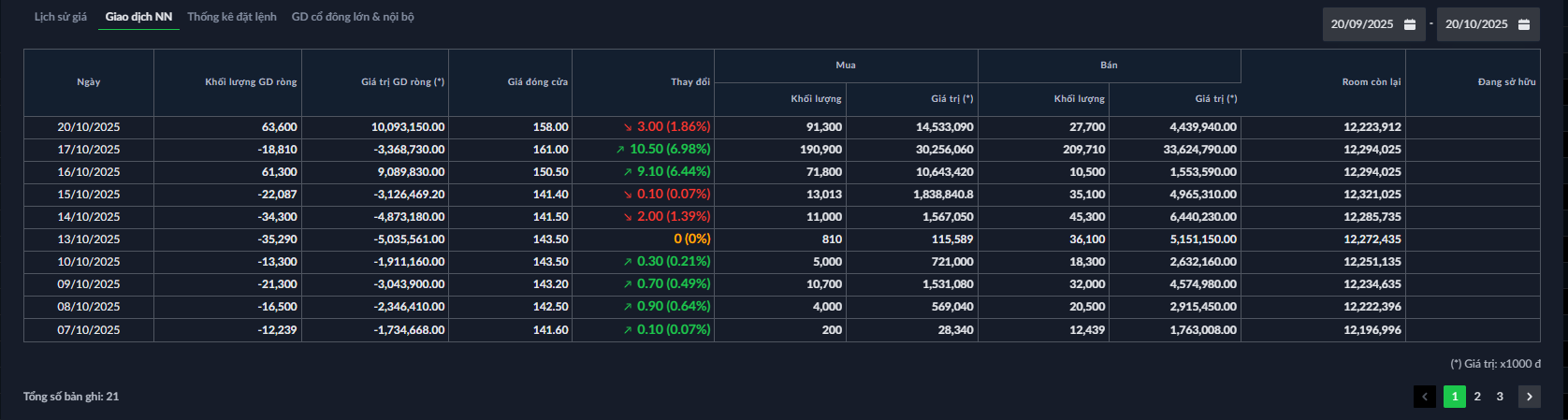
Task: Open the Thống kê đặt lệnh tab
Action: coord(232,17)
